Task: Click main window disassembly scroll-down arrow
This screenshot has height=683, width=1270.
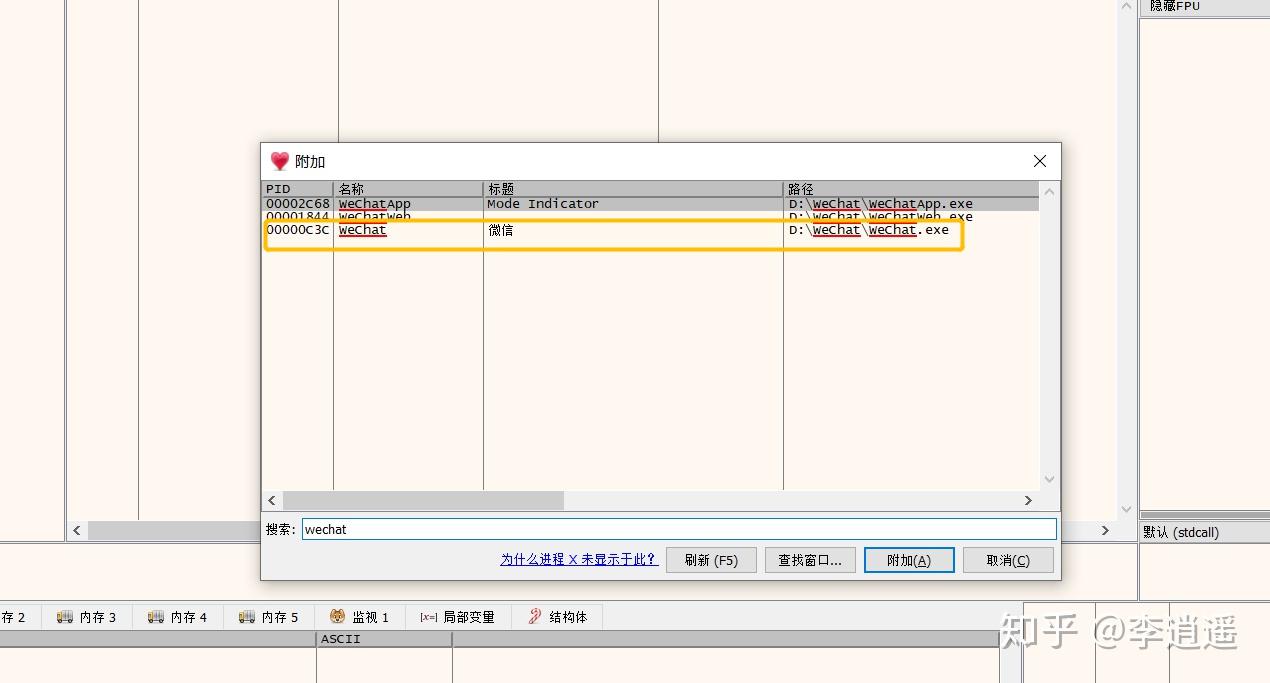Action: pos(1127,509)
